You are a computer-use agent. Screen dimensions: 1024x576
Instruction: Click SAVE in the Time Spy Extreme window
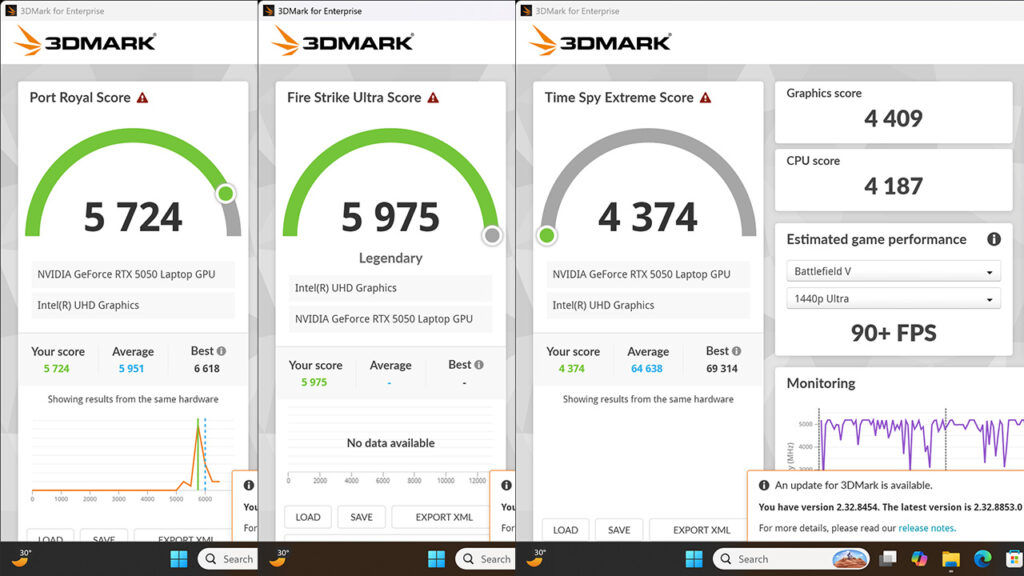(x=619, y=530)
